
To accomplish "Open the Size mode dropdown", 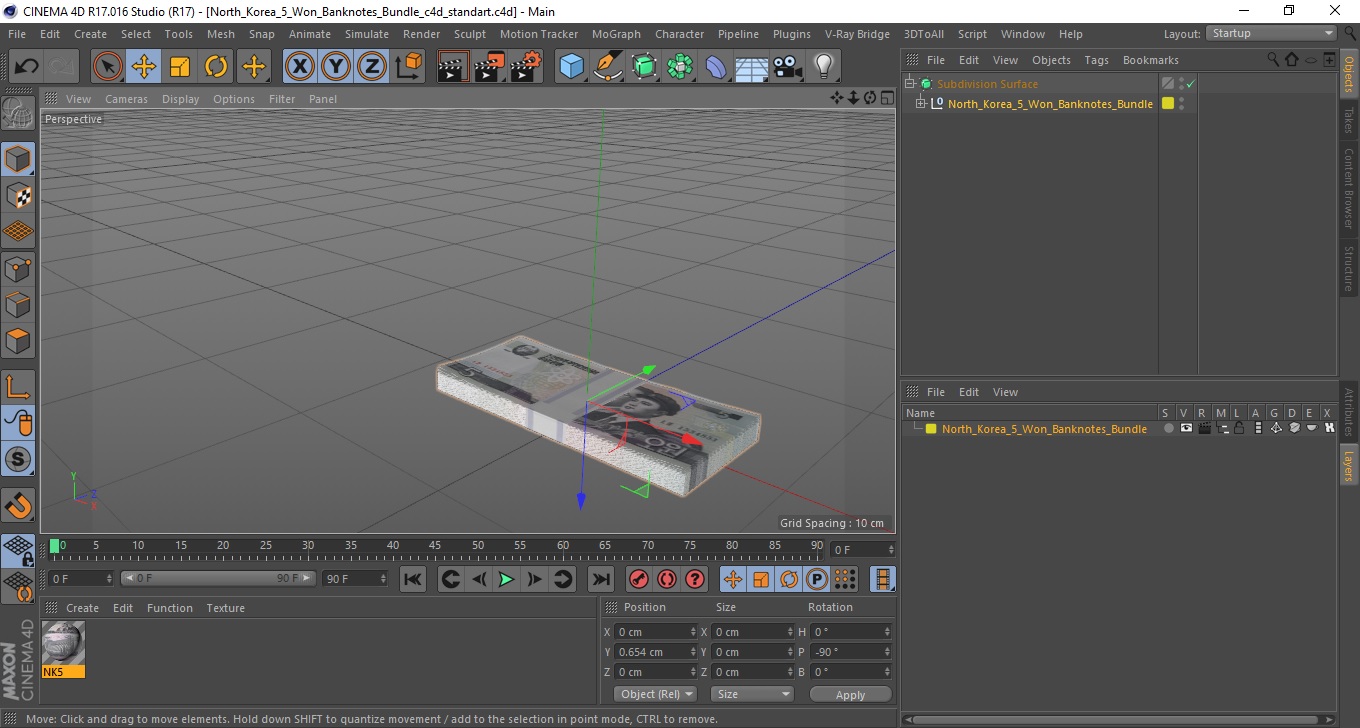I will tap(752, 694).
